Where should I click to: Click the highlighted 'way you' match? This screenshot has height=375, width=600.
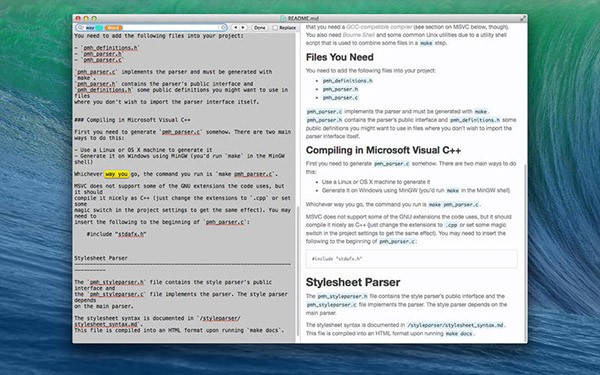(x=117, y=174)
